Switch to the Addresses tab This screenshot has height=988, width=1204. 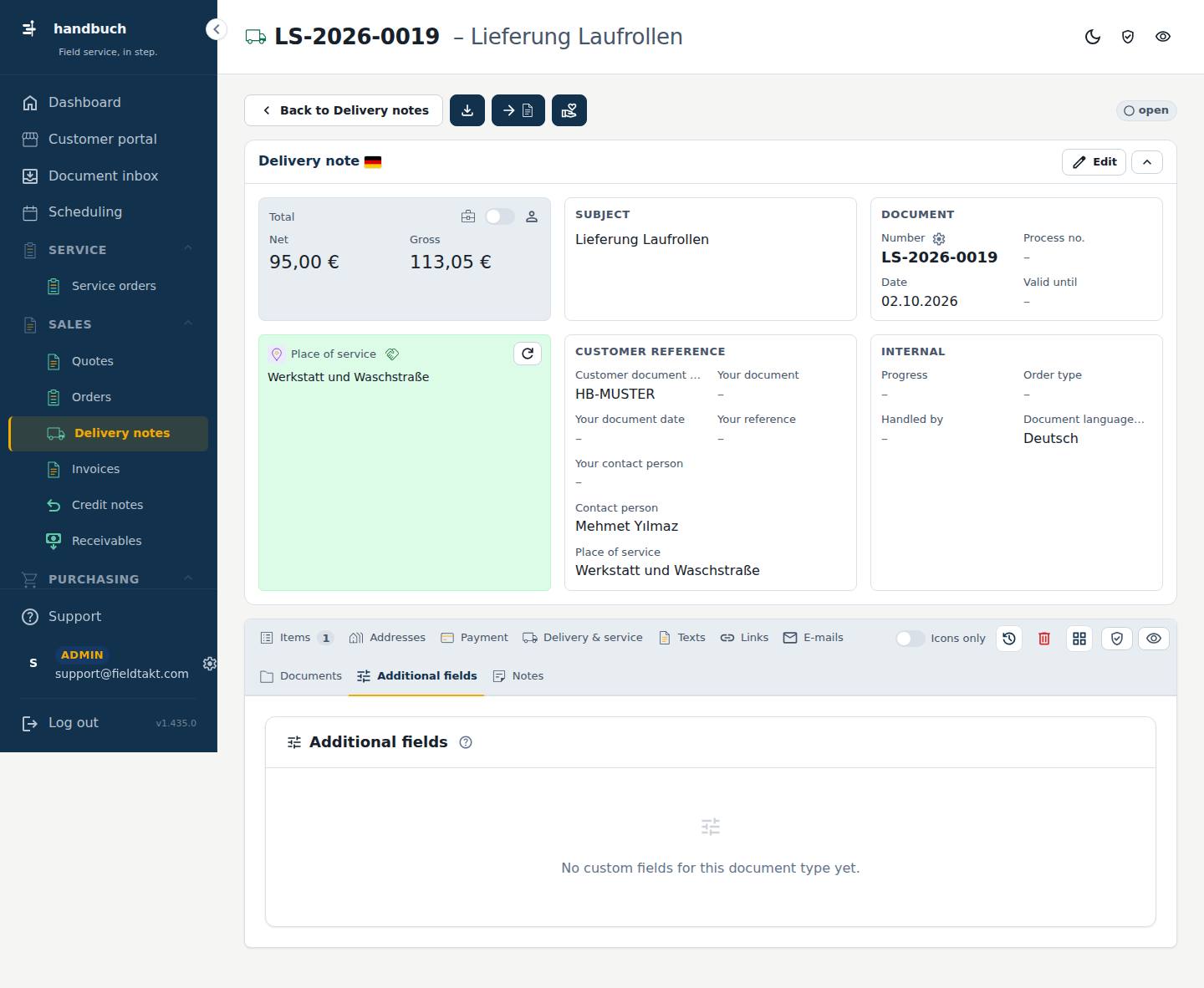click(x=387, y=638)
